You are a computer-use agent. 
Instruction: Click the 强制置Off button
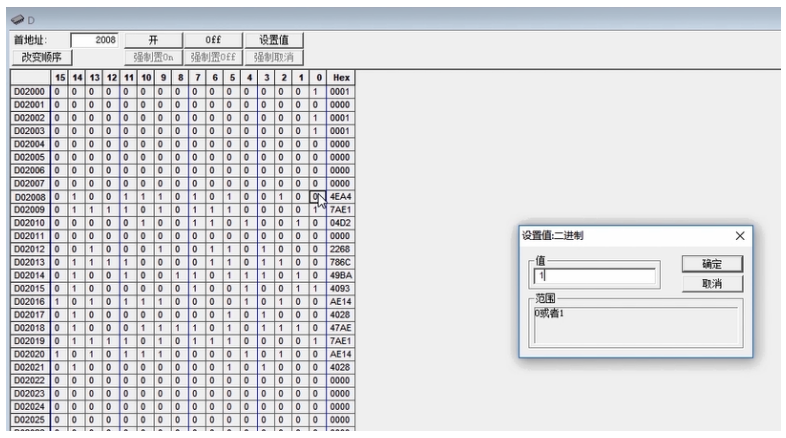click(212, 56)
